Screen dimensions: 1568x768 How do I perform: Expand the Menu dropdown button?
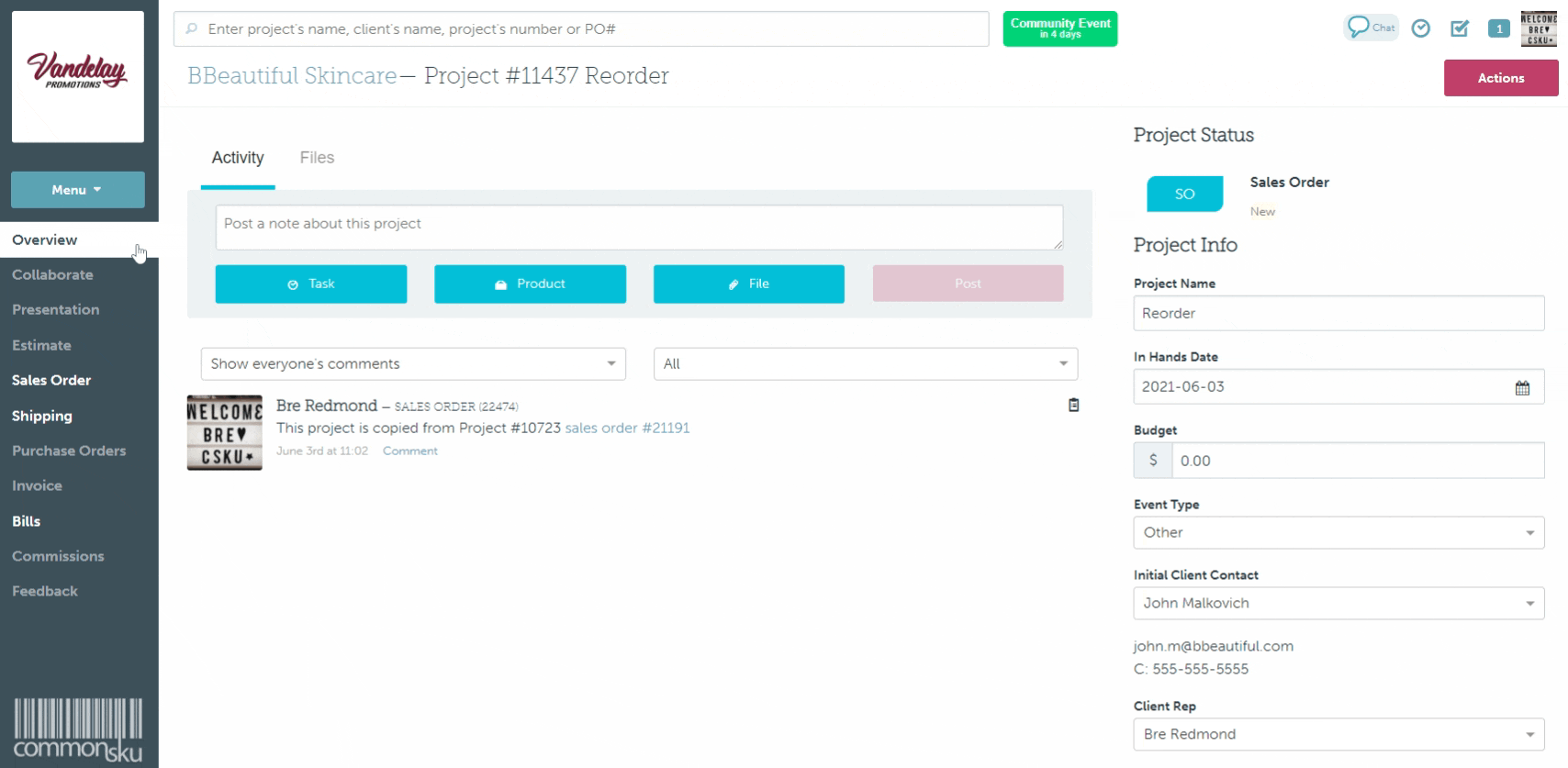click(78, 190)
